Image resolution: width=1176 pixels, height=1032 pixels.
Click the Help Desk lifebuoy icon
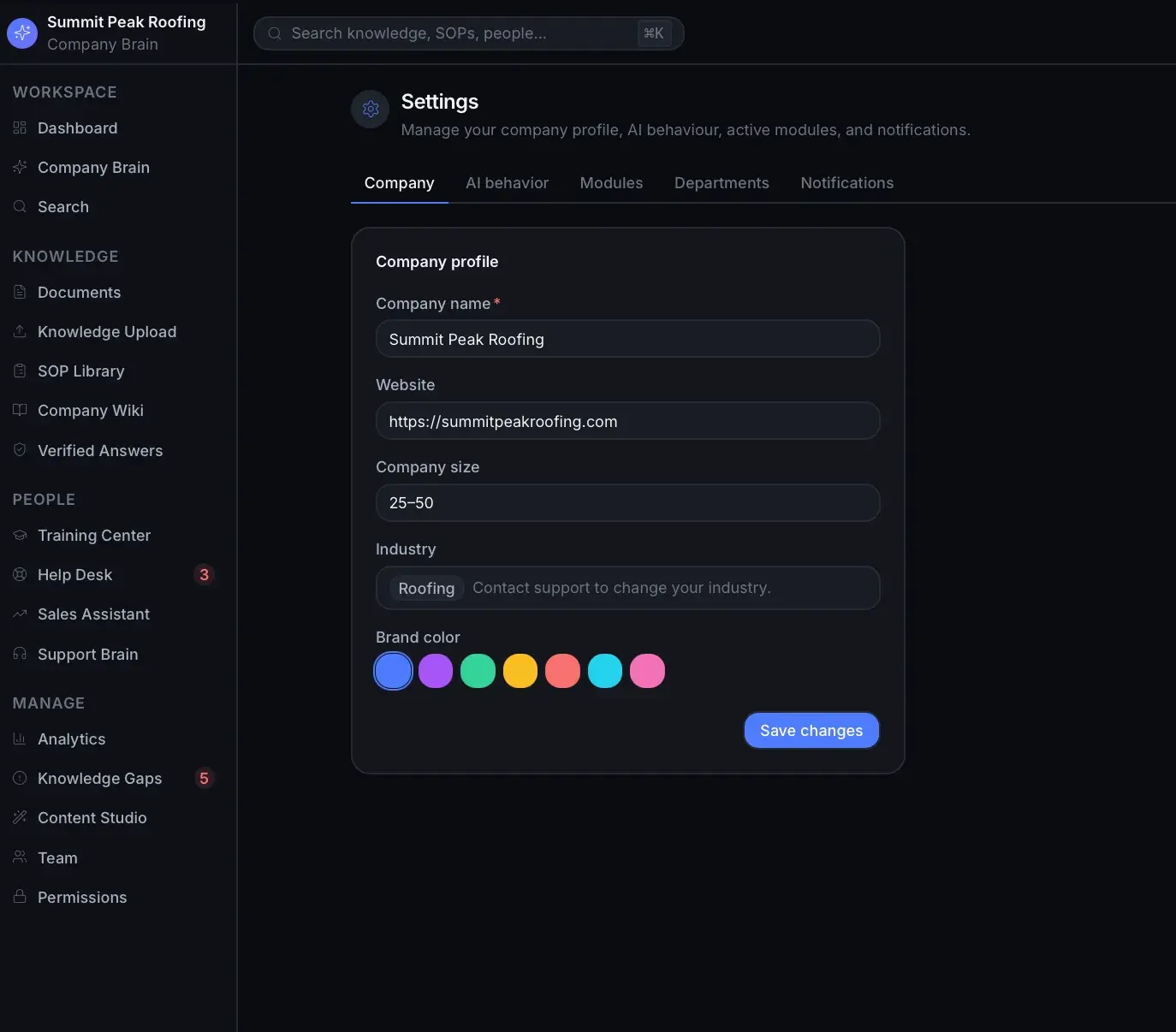(20, 574)
